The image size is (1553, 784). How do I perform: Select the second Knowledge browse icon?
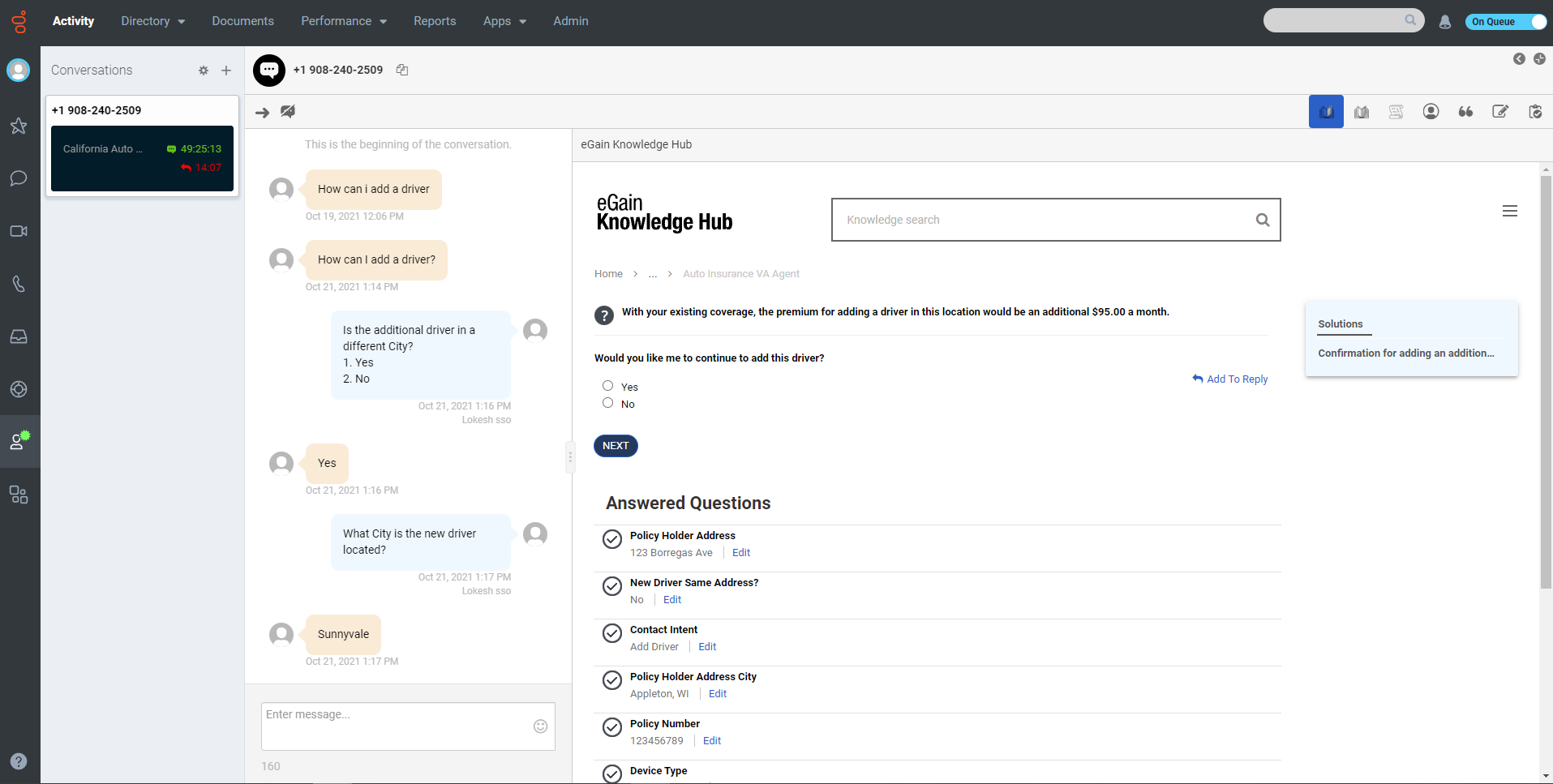[x=1361, y=111]
